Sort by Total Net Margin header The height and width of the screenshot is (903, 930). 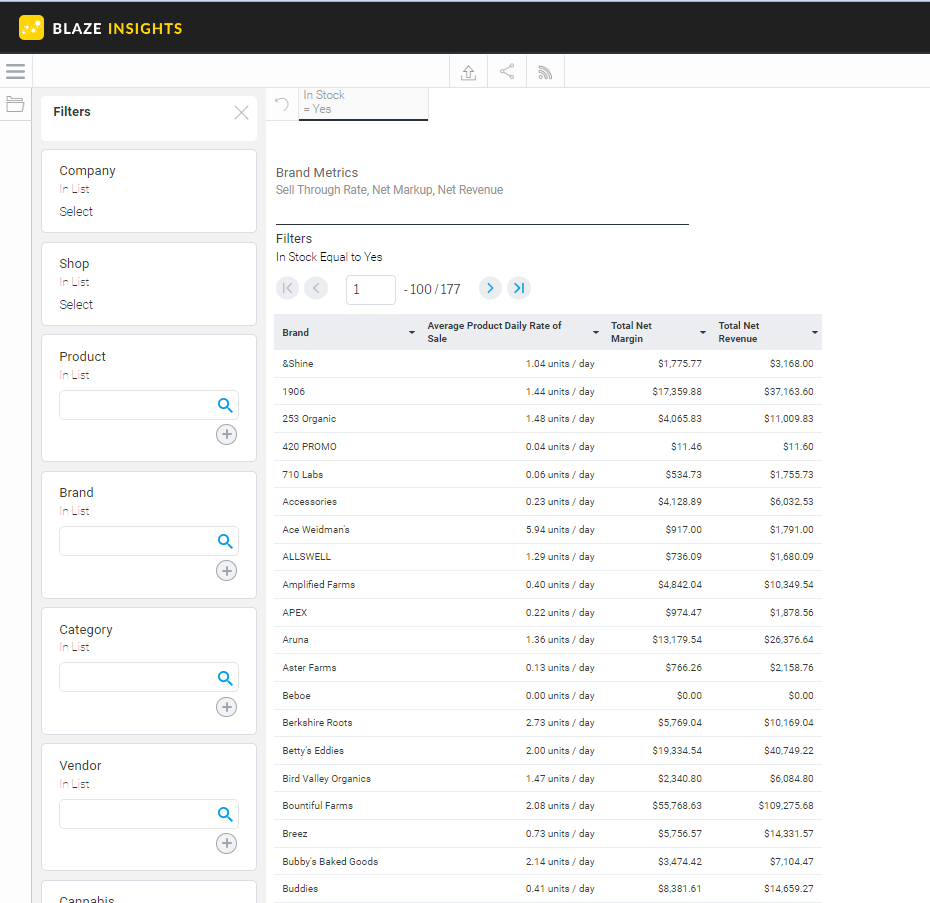pos(632,332)
